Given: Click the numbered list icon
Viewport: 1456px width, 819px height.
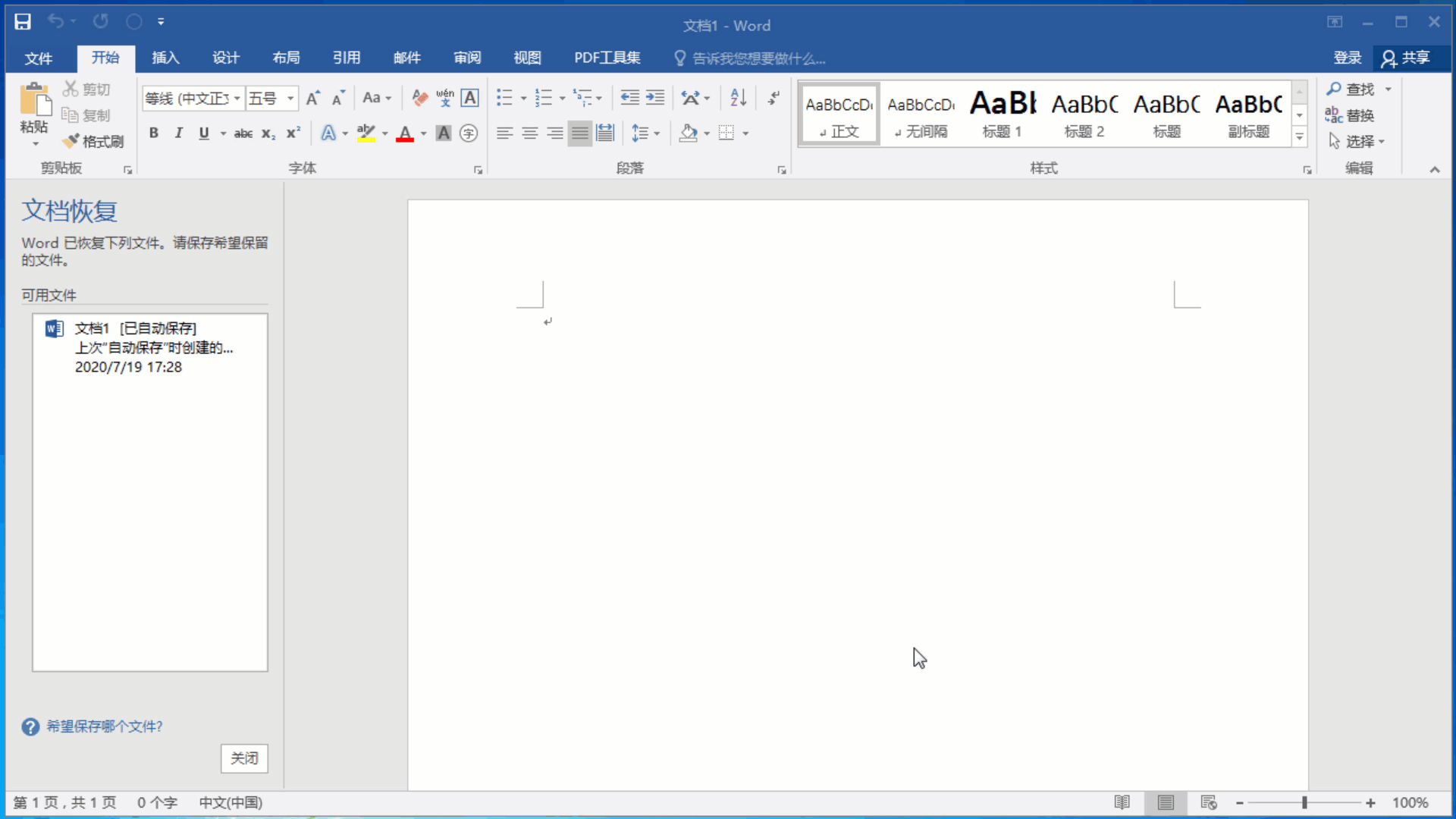Looking at the screenshot, I should (543, 98).
